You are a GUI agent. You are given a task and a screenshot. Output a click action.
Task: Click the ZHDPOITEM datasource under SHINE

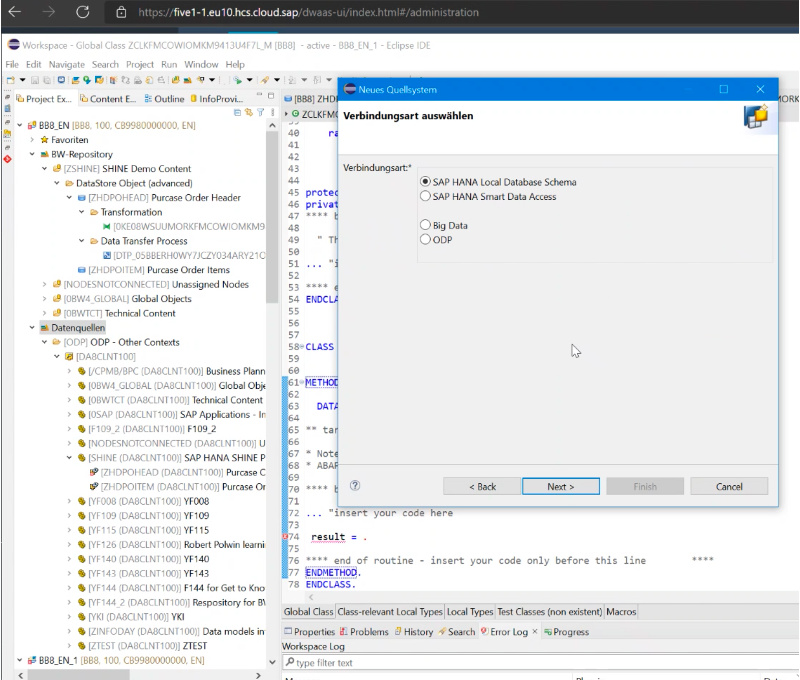coord(178,487)
